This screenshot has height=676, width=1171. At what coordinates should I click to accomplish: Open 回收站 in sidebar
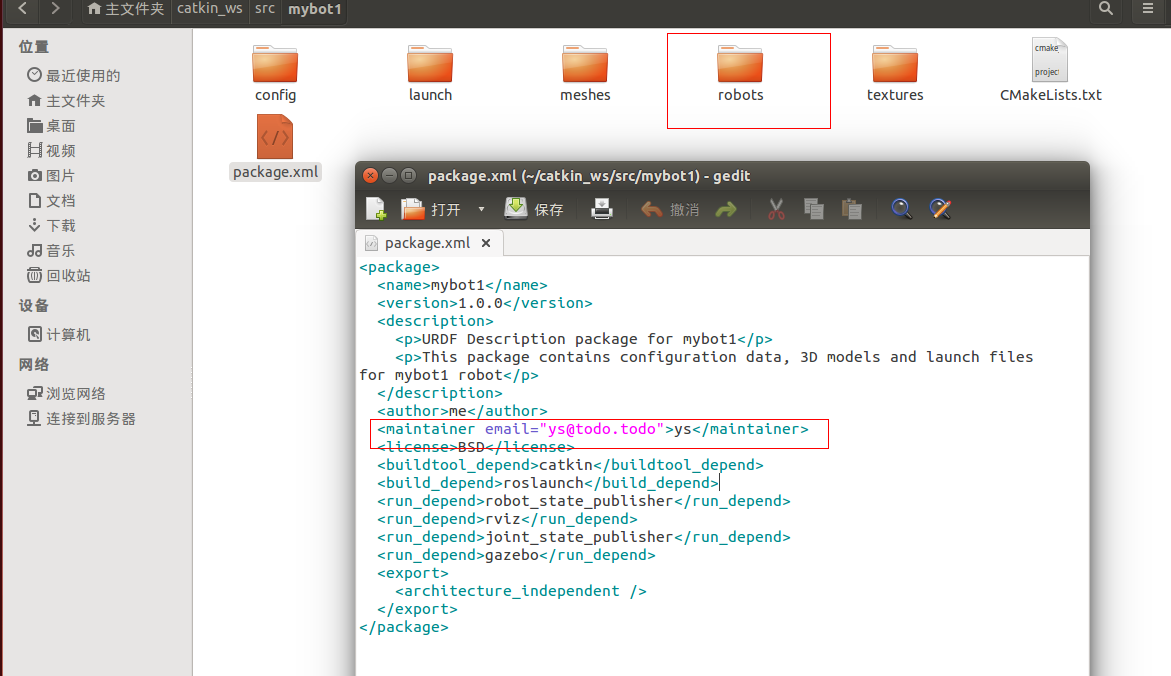[58, 276]
